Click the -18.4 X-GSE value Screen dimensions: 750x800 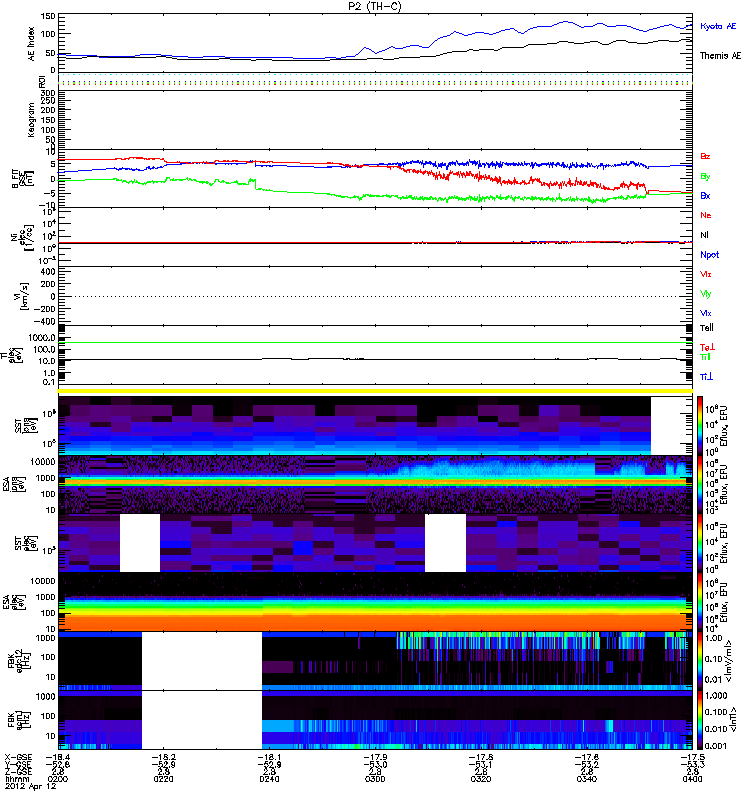pyautogui.click(x=59, y=758)
